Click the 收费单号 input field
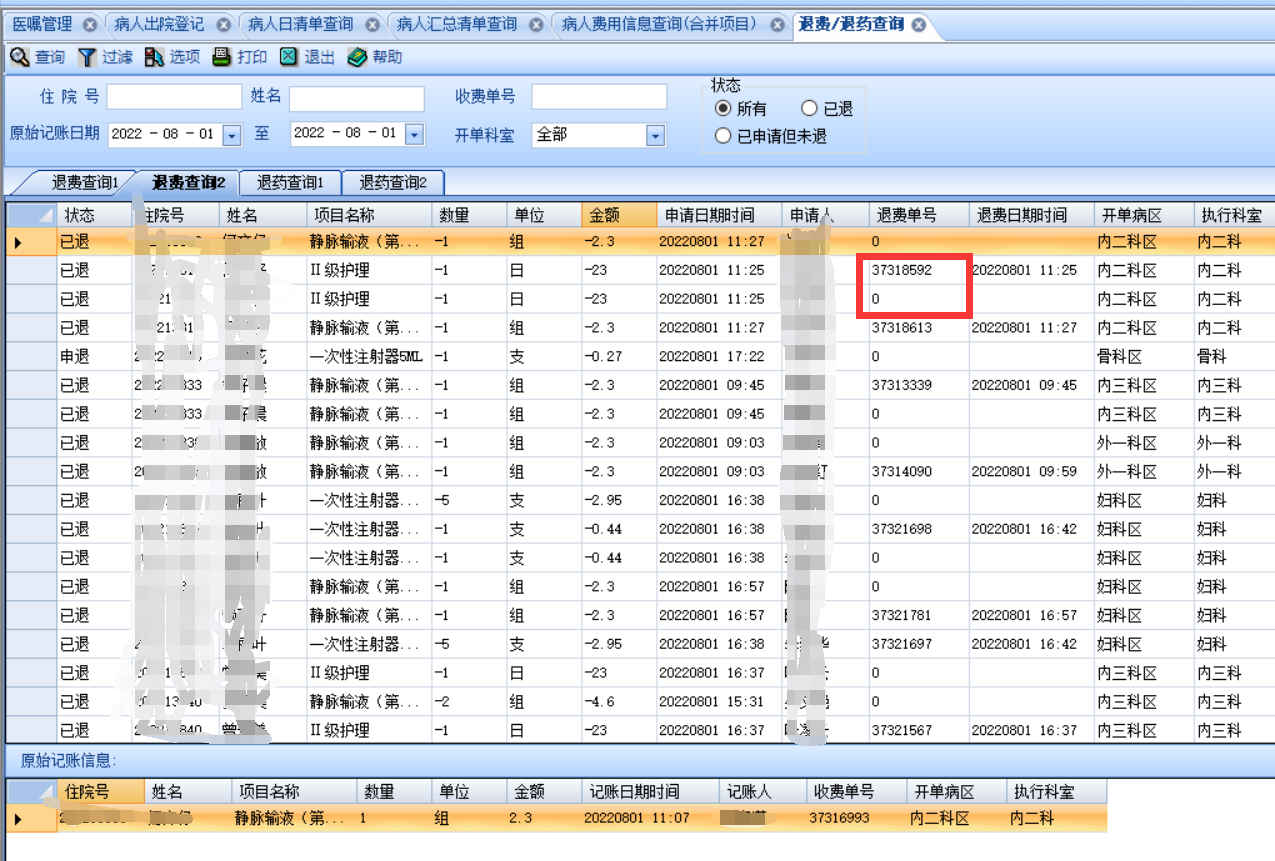 coord(599,97)
